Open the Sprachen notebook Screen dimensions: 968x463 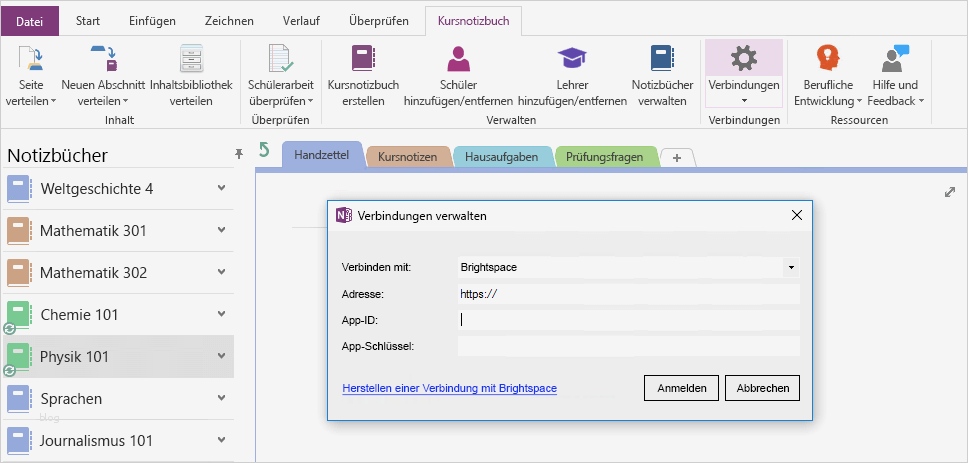click(117, 399)
